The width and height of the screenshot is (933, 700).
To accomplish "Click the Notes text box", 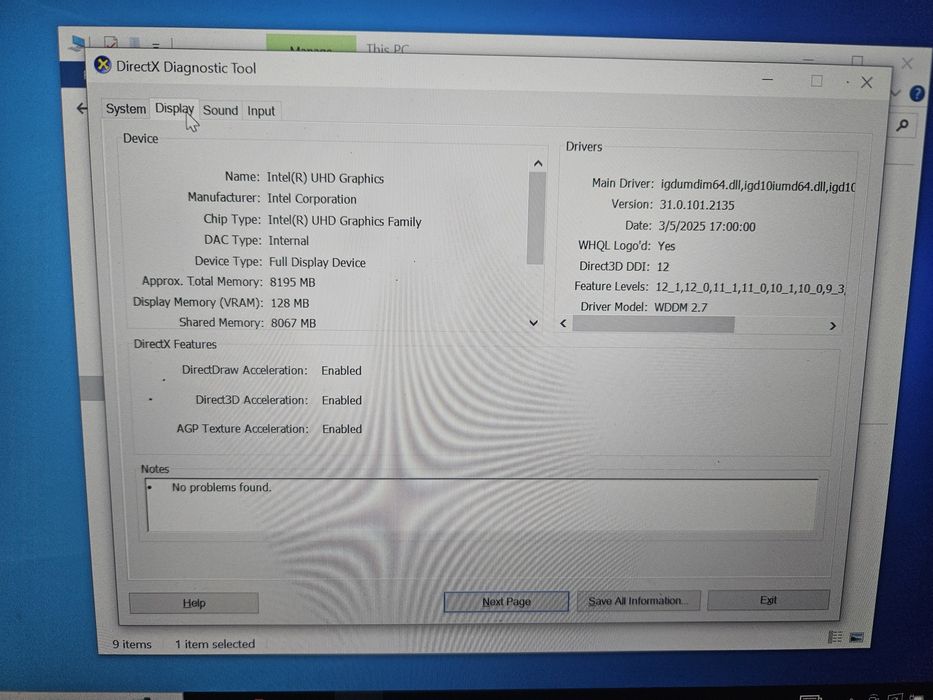I will tap(482, 505).
